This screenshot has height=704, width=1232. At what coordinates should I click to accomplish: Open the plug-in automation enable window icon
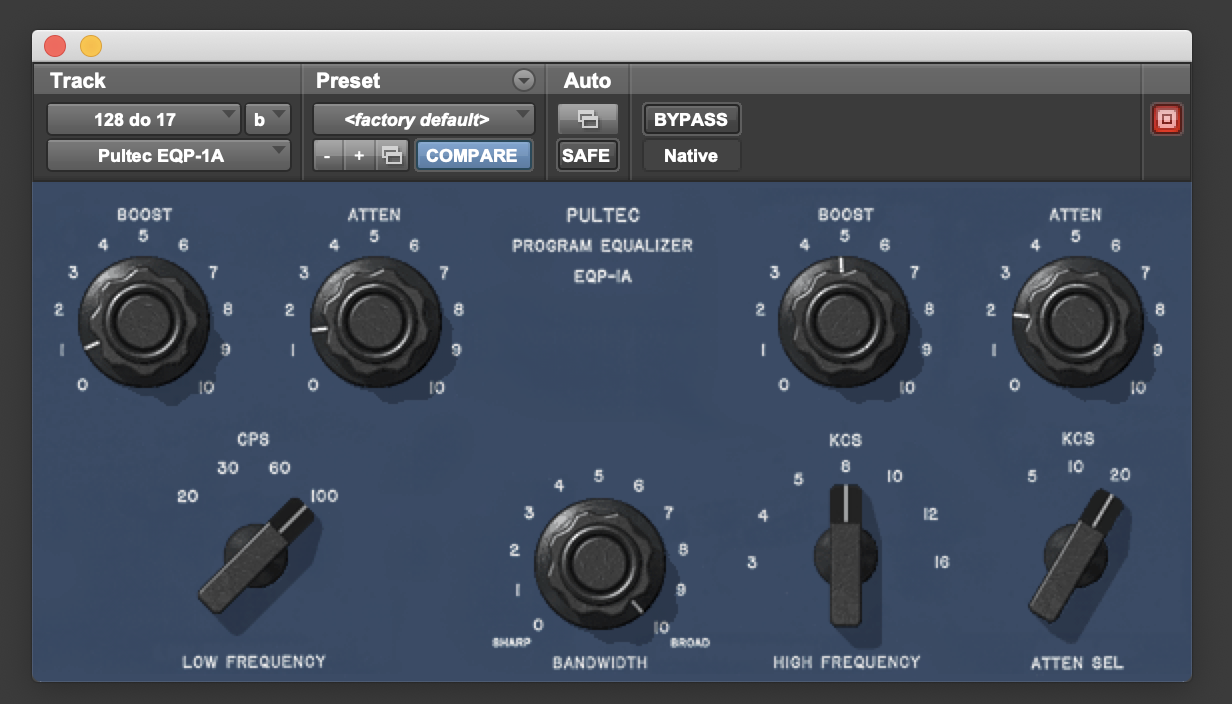point(587,120)
